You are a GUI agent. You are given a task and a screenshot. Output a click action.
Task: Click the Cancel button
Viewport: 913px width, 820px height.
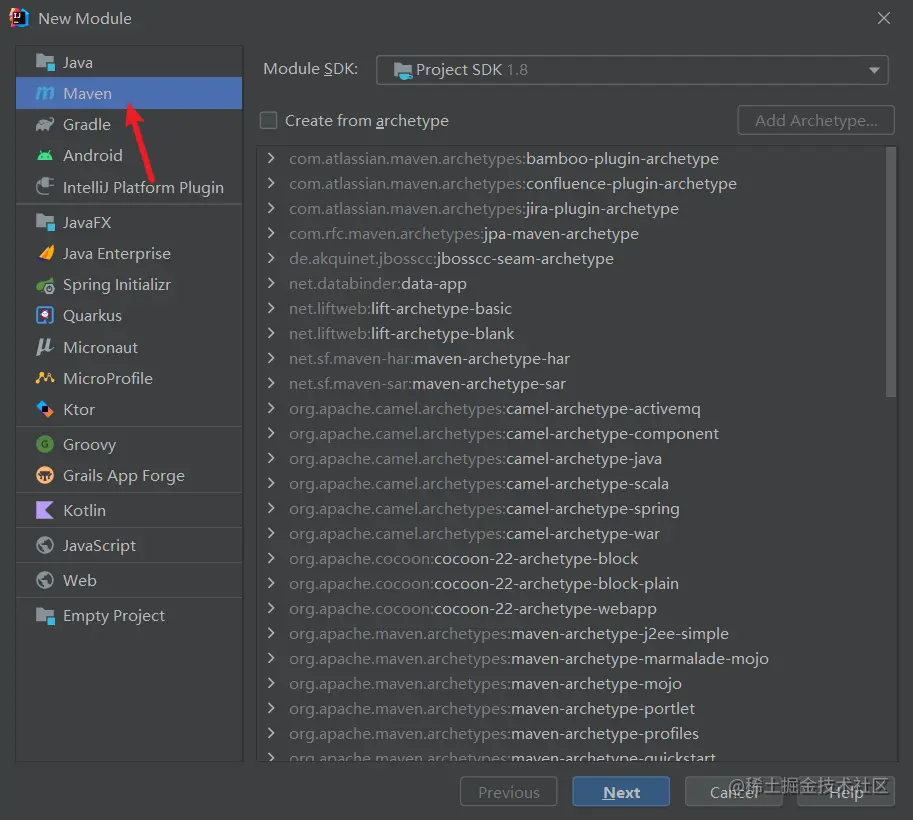coord(734,792)
